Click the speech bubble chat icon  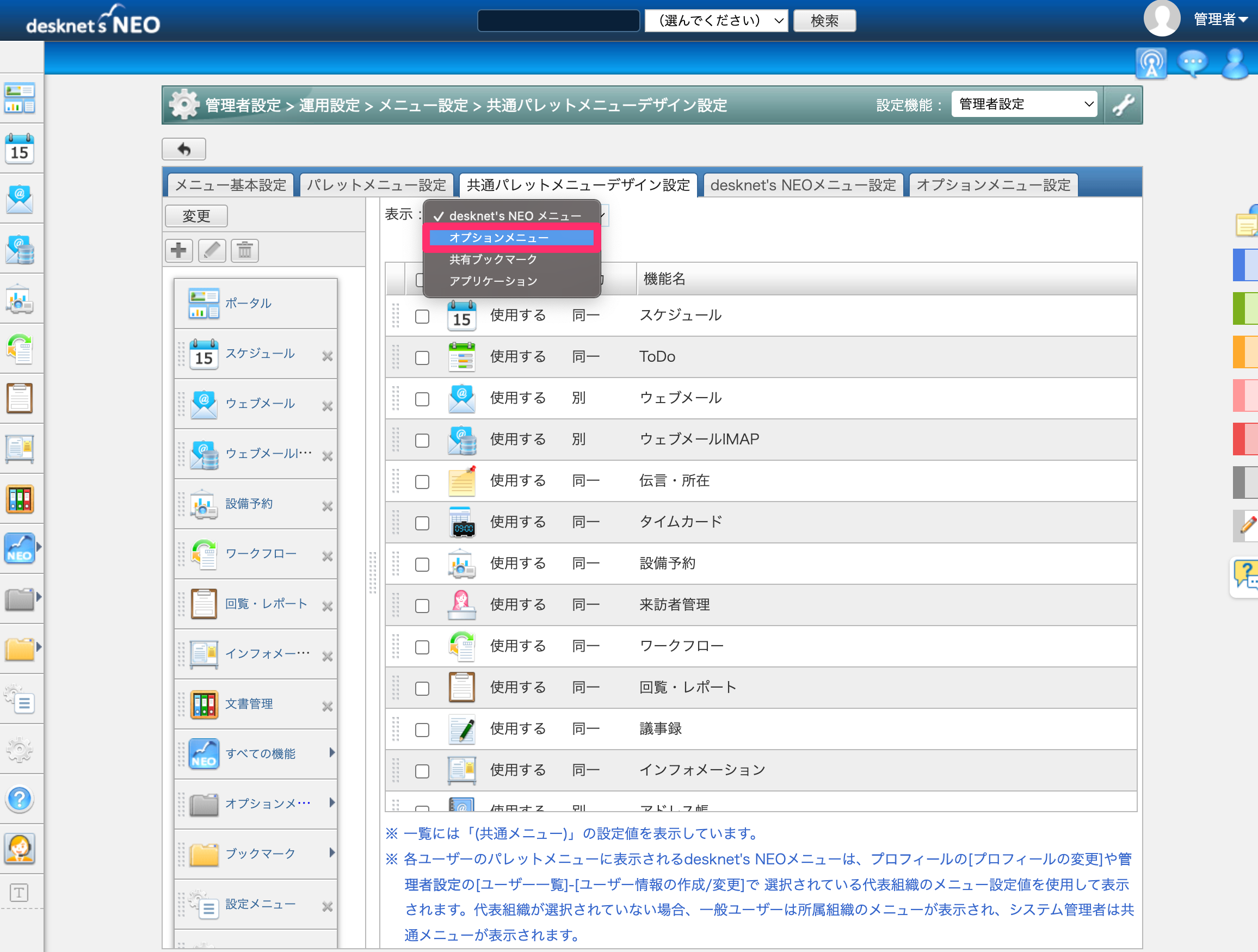tap(1193, 63)
